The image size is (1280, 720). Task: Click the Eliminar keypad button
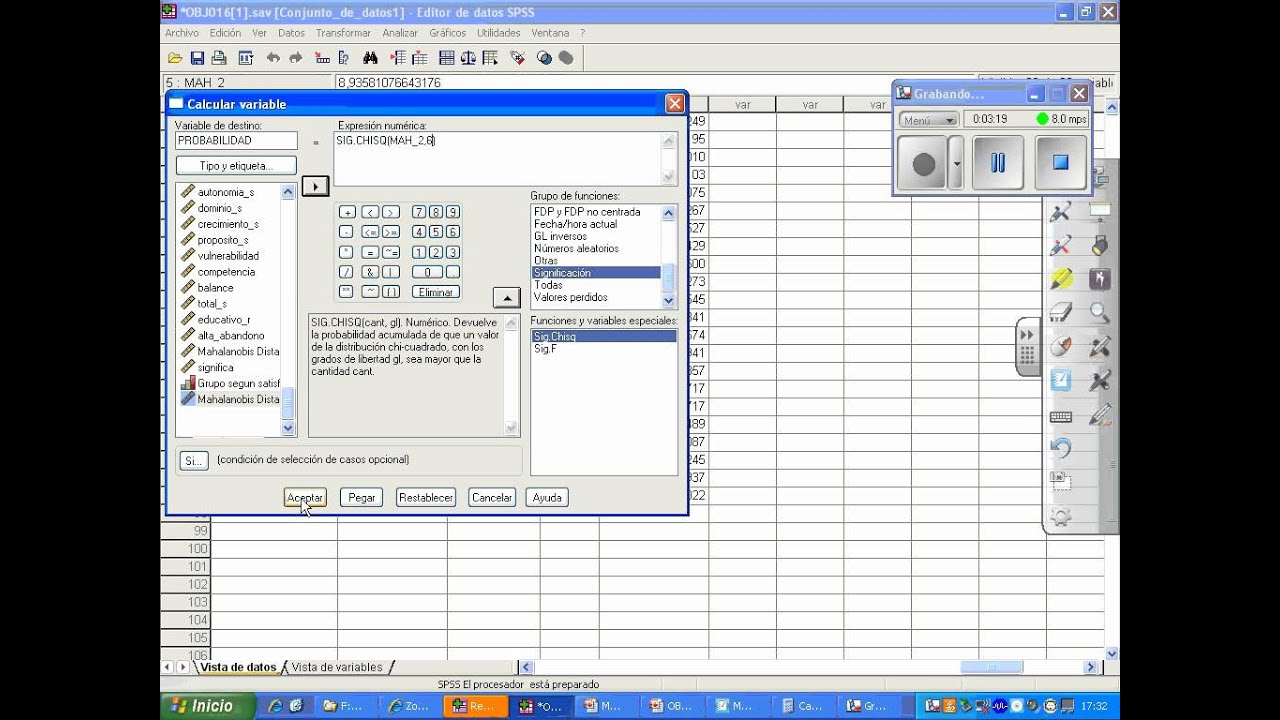(435, 292)
